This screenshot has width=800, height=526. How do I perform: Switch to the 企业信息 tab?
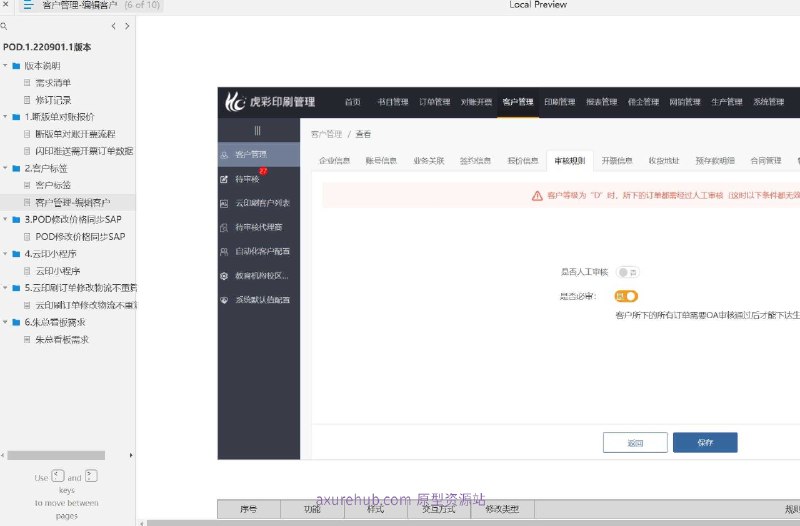335,161
